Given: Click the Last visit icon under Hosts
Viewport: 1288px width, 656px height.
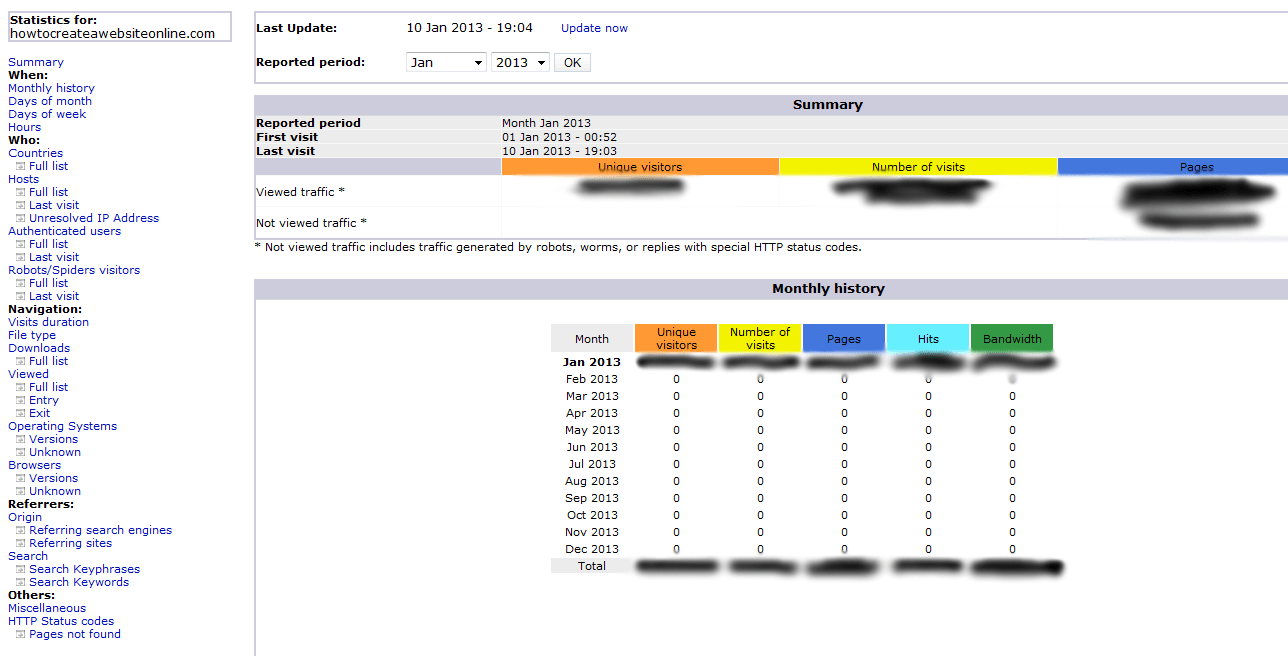Looking at the screenshot, I should 22,205.
